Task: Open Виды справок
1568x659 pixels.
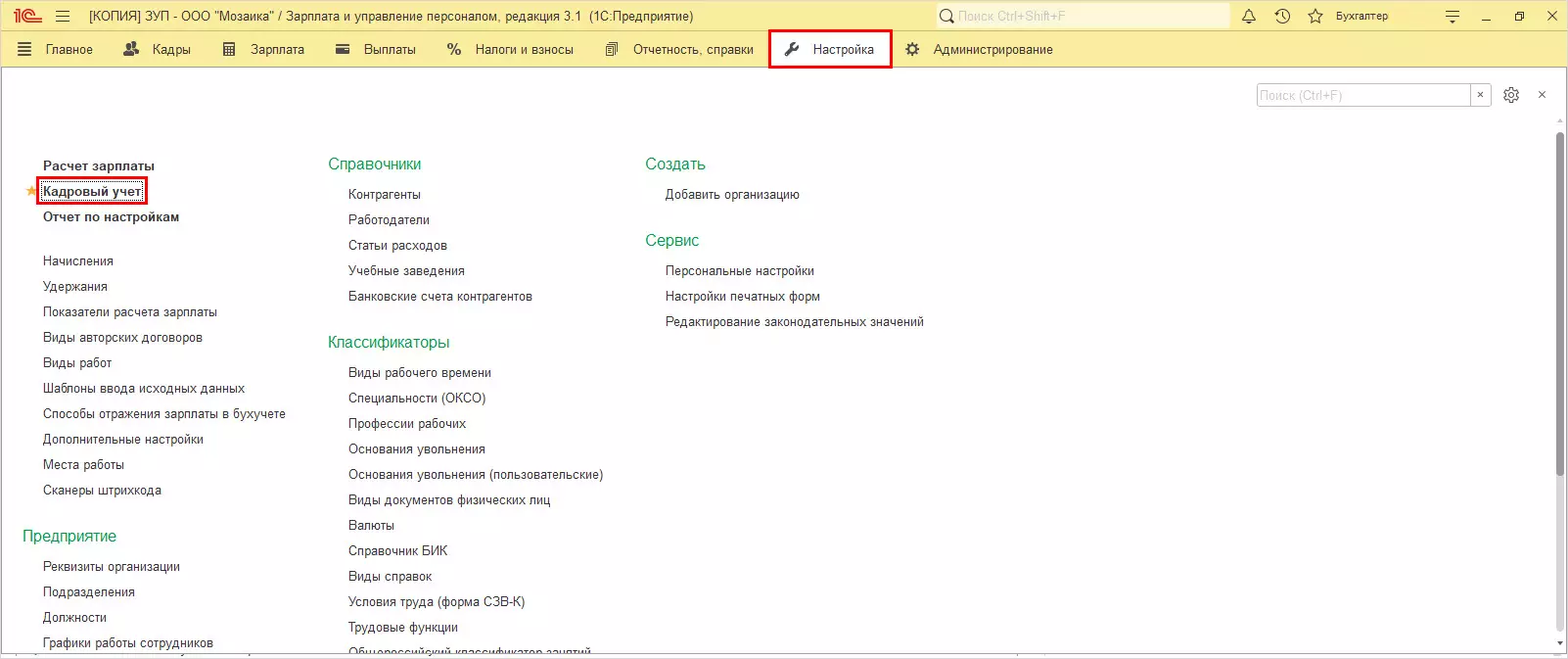Action: tap(390, 576)
